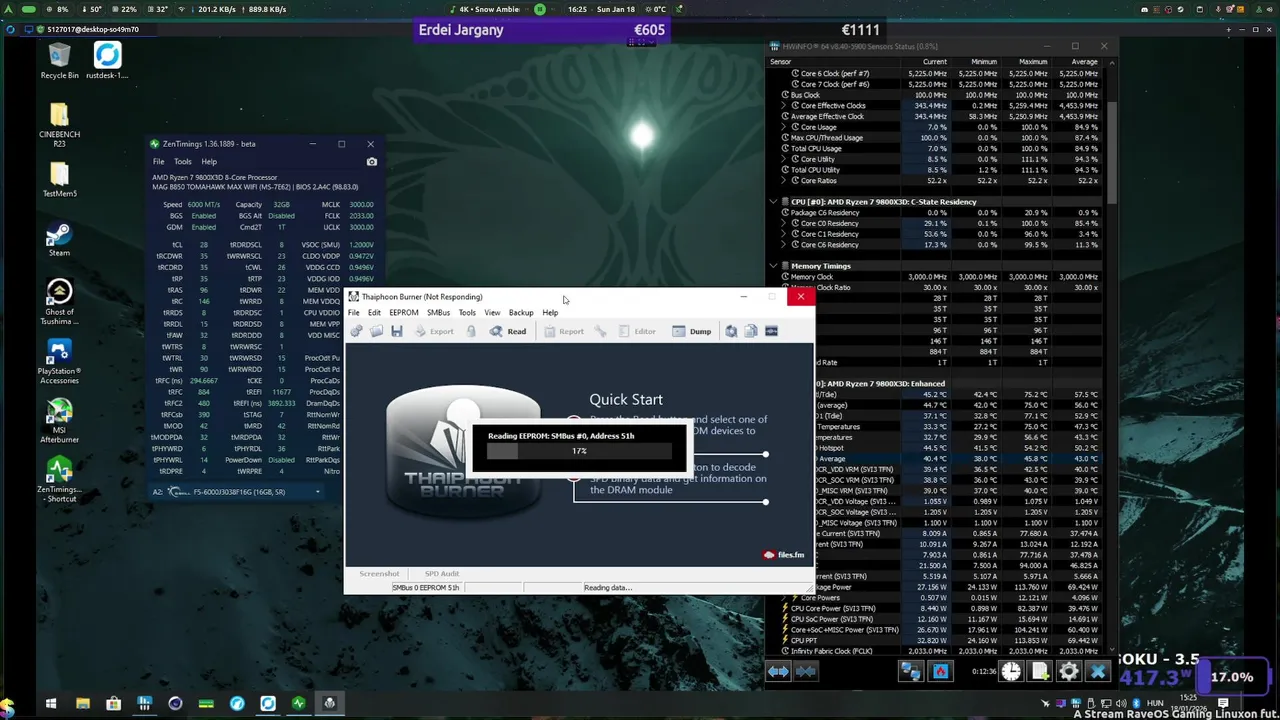Click the Report toolbar button in Thaiphoon Burner
Viewport: 1280px width, 720px height.
[x=563, y=331]
